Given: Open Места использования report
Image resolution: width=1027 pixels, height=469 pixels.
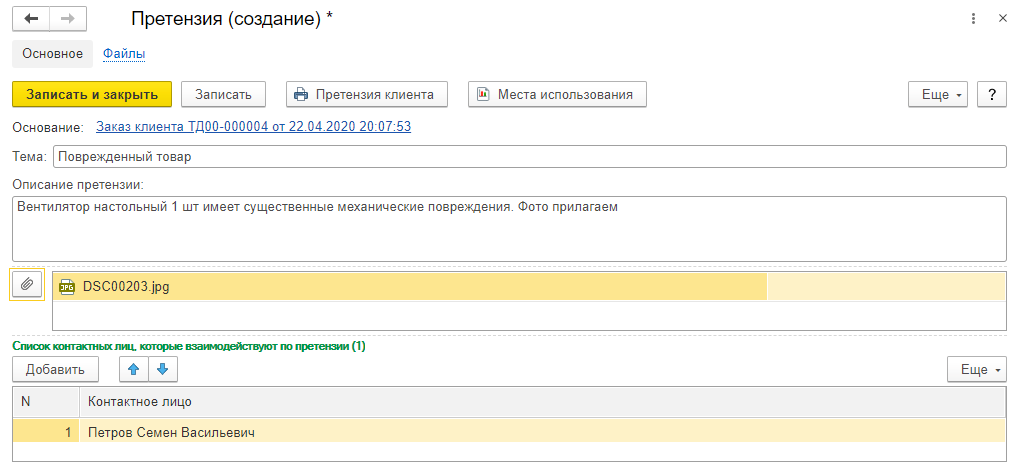Looking at the screenshot, I should (557, 94).
